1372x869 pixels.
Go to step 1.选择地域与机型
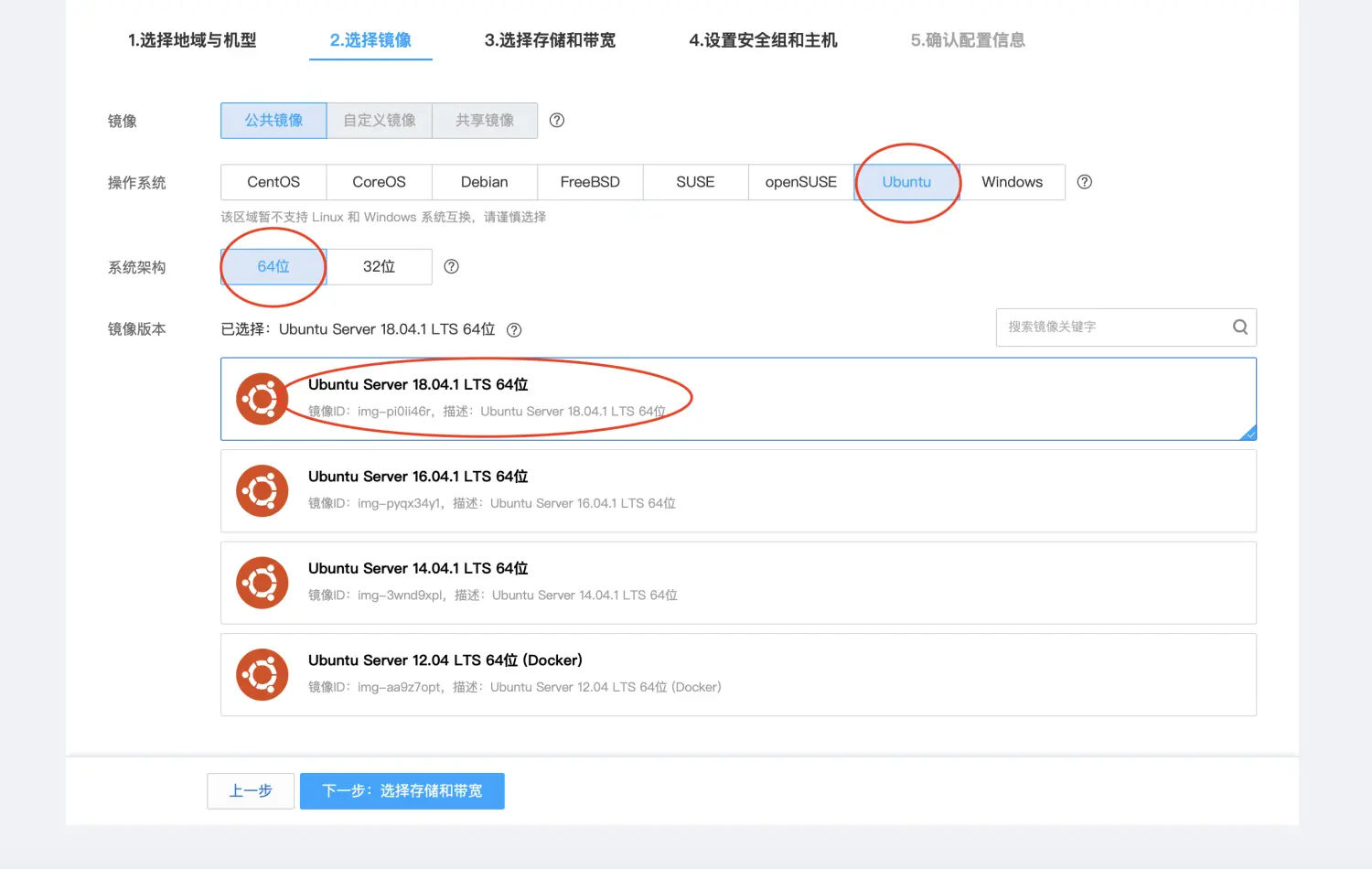point(192,40)
